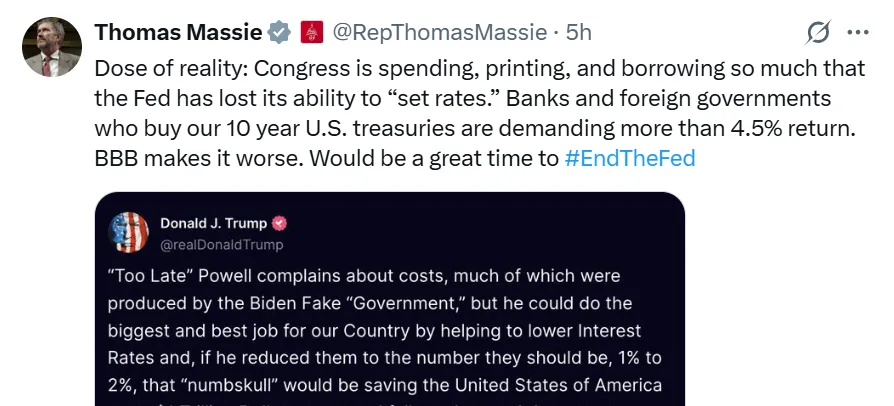Click the Thomas Massie display name

179,32
